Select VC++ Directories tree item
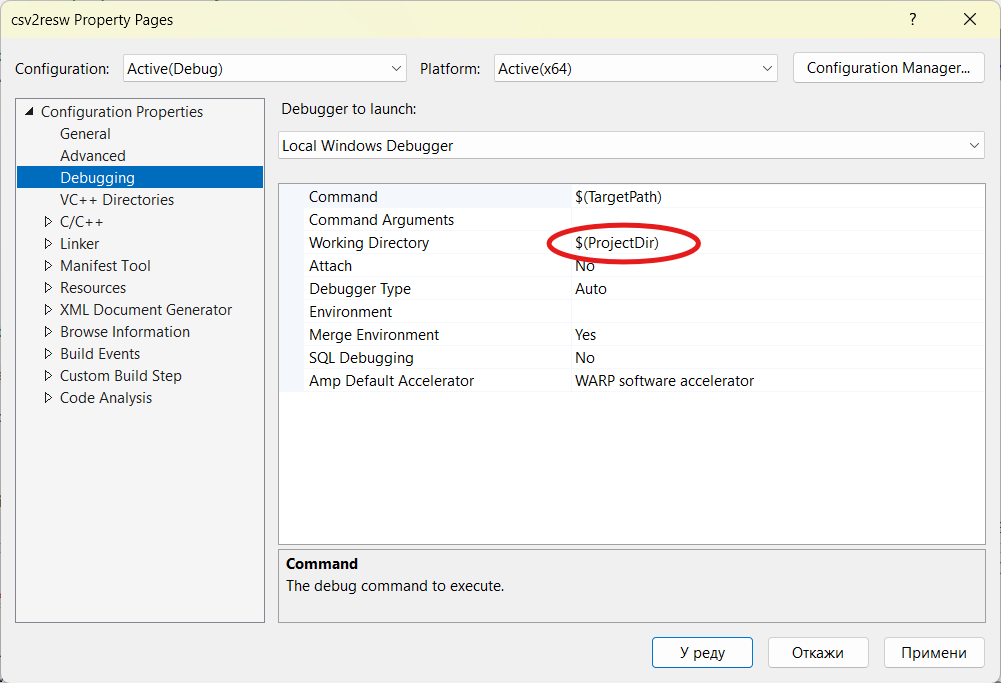The height and width of the screenshot is (683, 1001). point(116,200)
